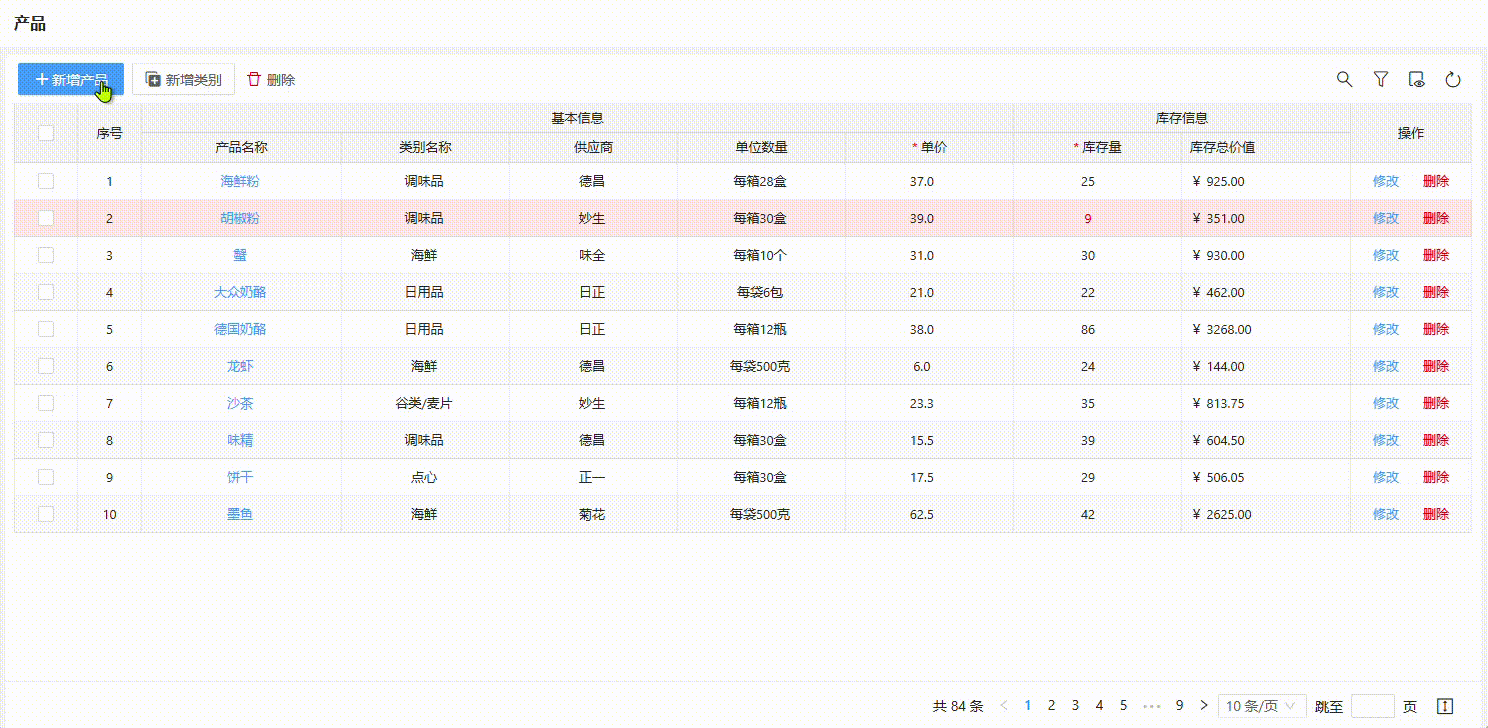The width and height of the screenshot is (1488, 728).
Task: Jump to page 9 in pagination
Action: [x=1180, y=706]
